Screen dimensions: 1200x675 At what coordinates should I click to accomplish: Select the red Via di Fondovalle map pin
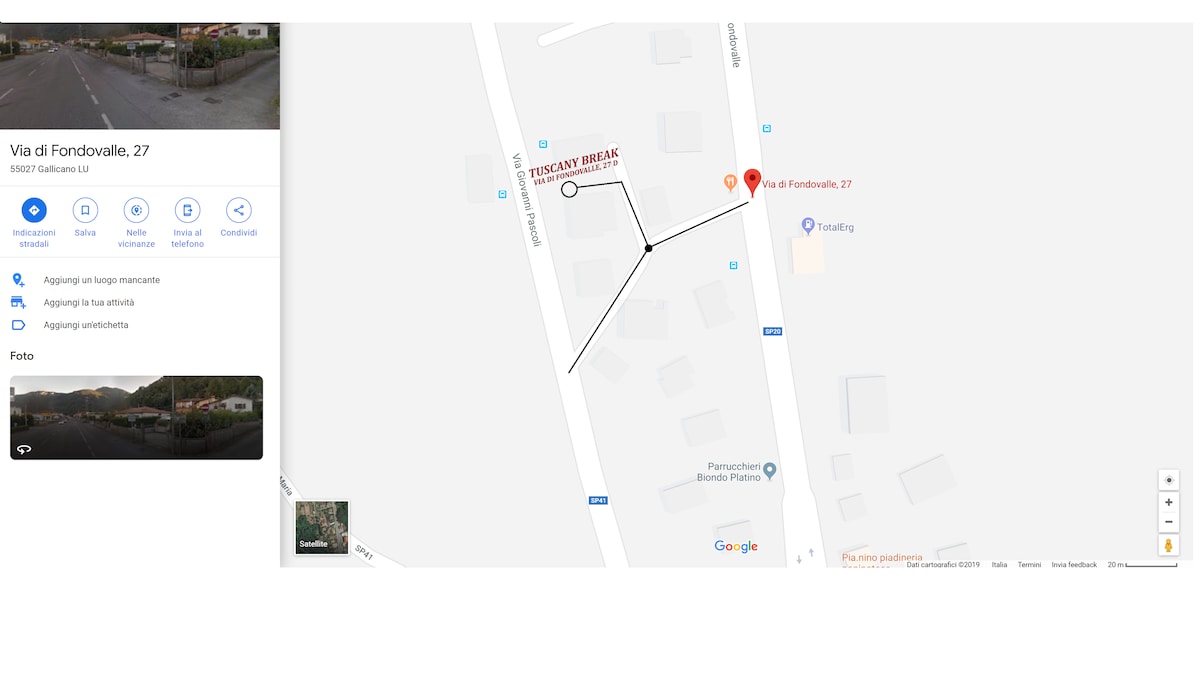pyautogui.click(x=753, y=183)
